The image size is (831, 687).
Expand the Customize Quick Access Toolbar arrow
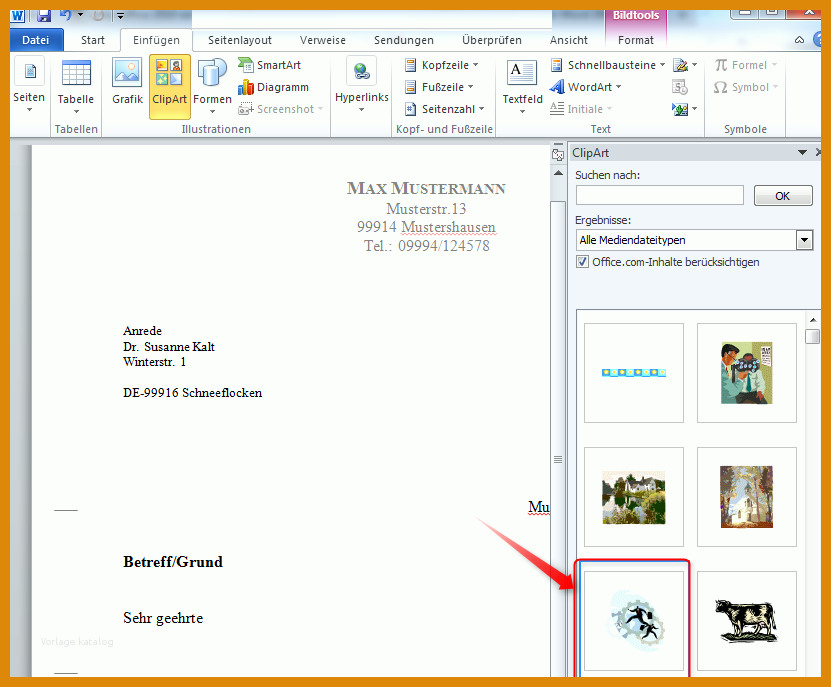click(120, 16)
